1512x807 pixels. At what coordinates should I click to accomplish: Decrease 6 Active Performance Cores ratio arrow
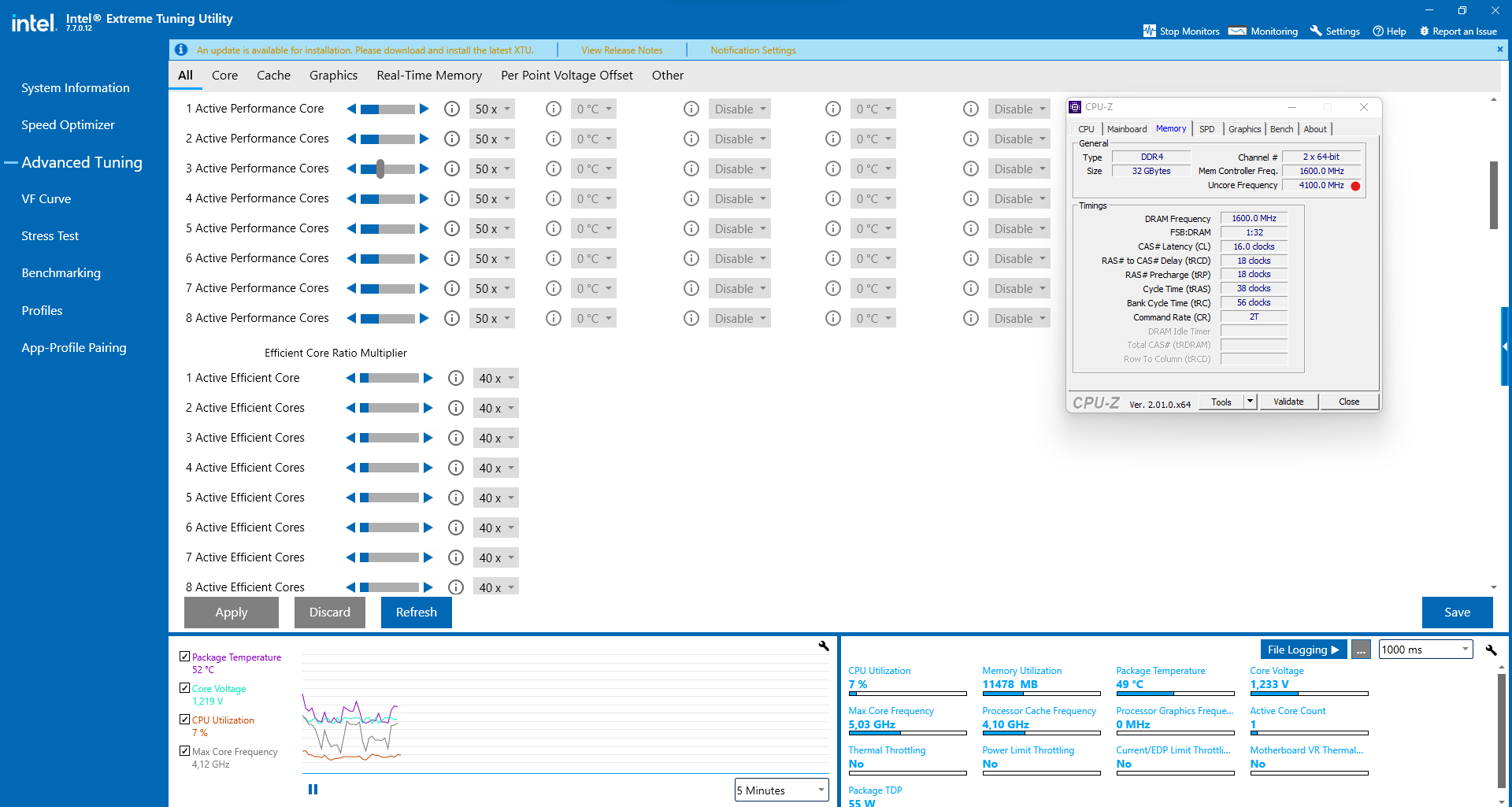[x=351, y=258]
